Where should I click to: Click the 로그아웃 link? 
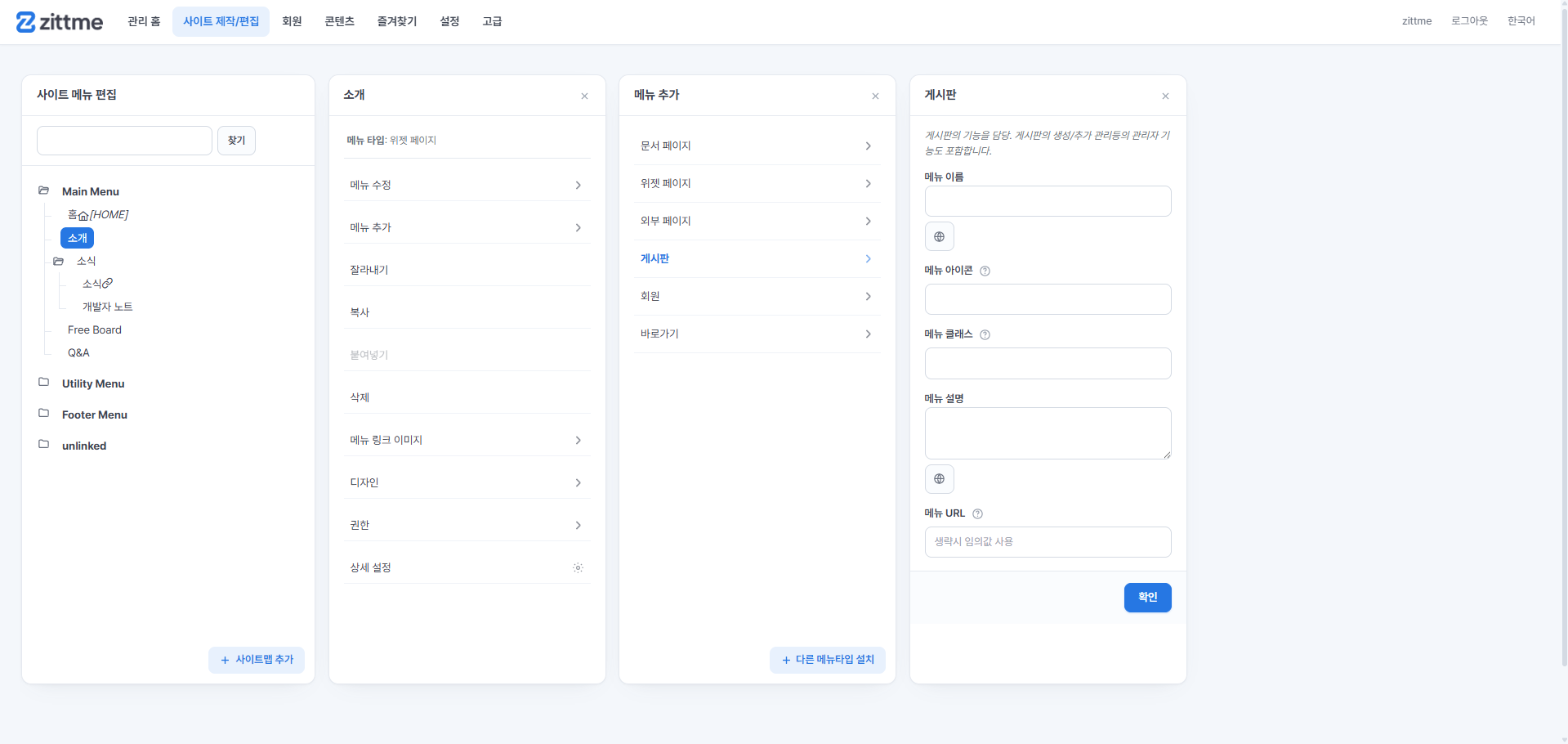tap(1469, 21)
